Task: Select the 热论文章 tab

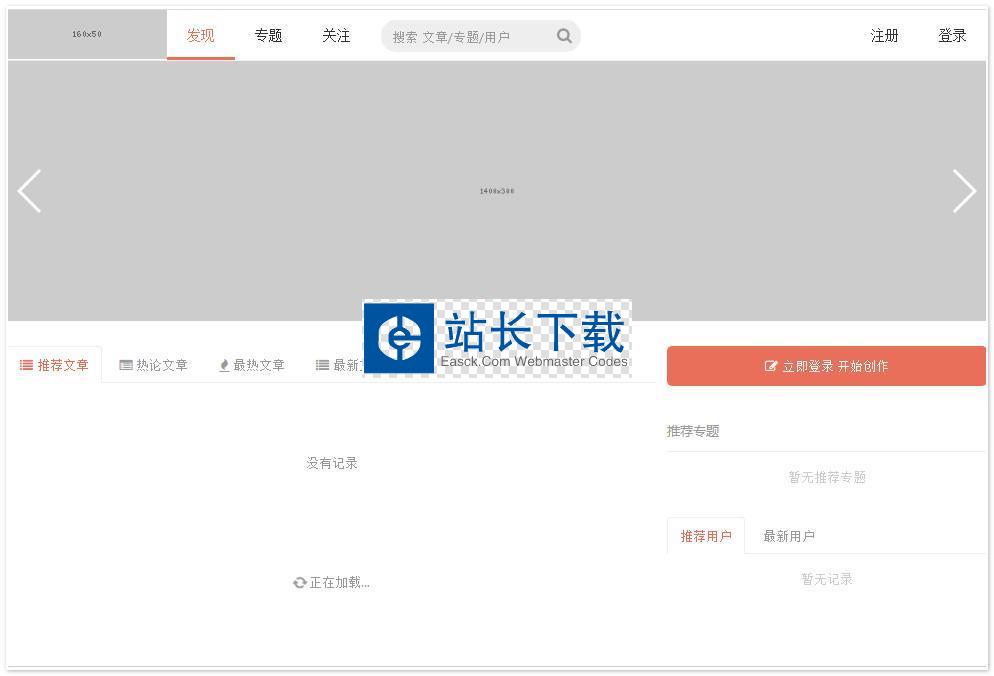Action: (153, 365)
